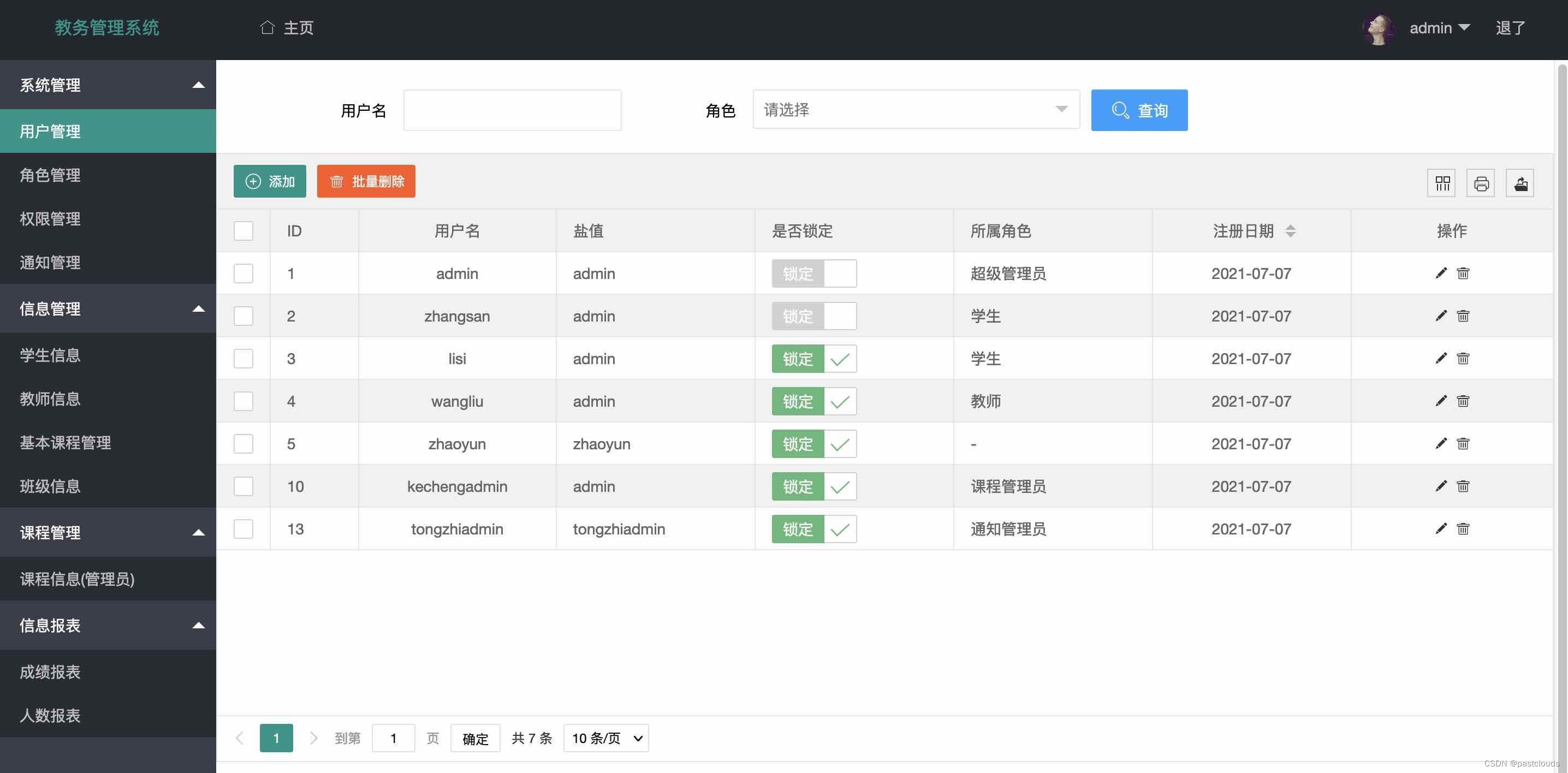1568x773 pixels.
Task: Click the delete icon for kechengadmin
Action: tap(1463, 486)
